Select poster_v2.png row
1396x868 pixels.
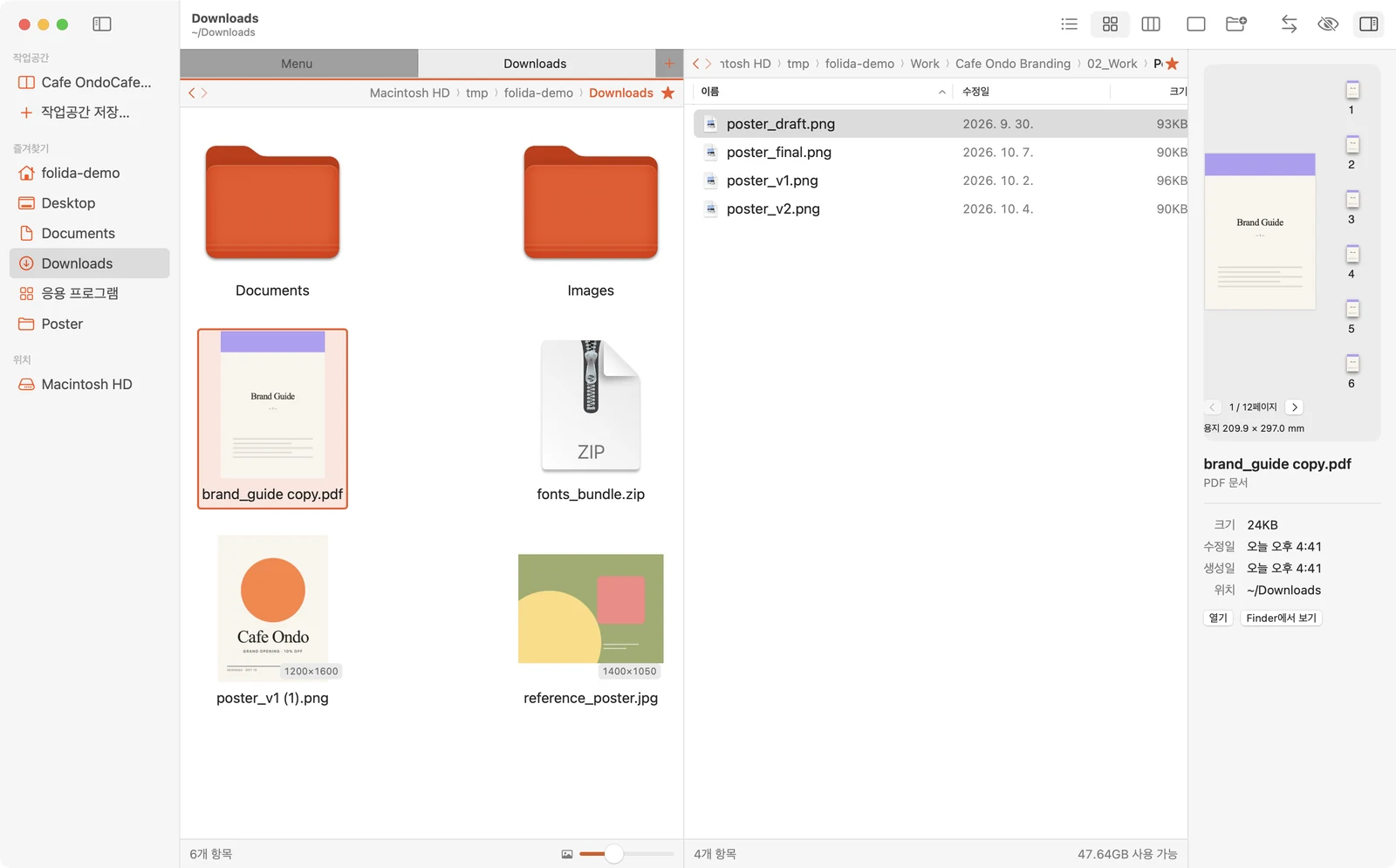(941, 208)
